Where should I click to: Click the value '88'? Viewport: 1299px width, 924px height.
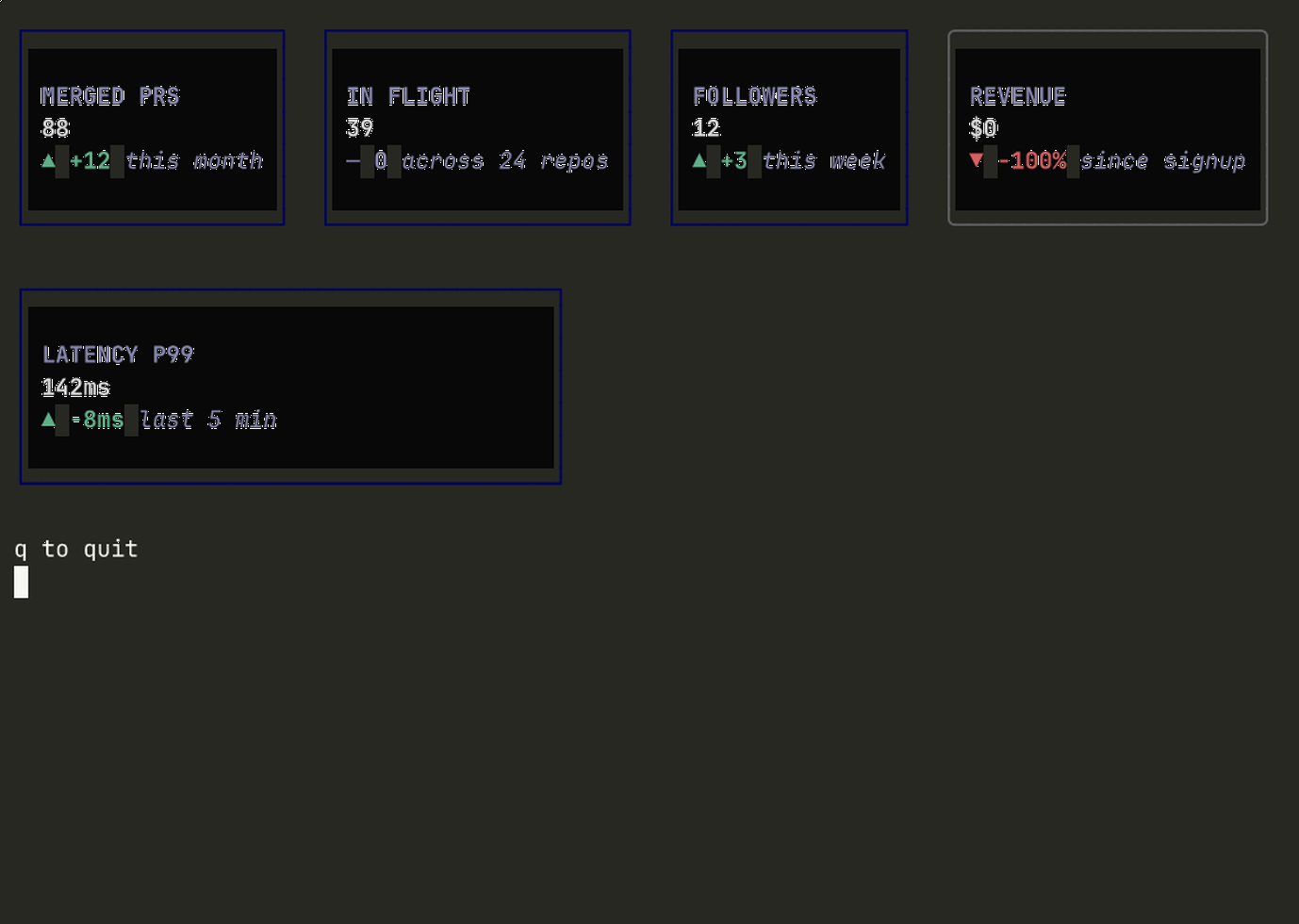55,128
